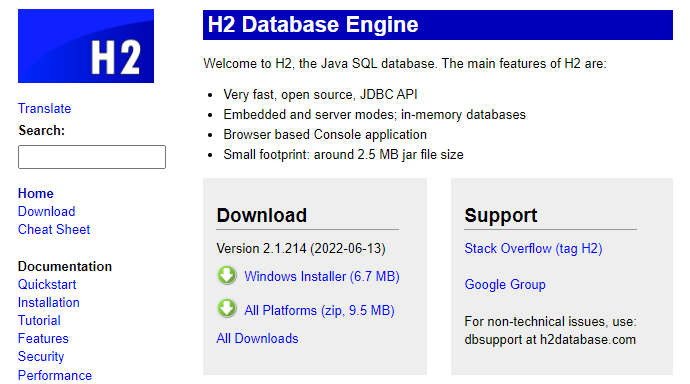This screenshot has height=384, width=690.
Task: Click the Version 2.1.214 (2022-06-13) text
Action: coord(301,249)
